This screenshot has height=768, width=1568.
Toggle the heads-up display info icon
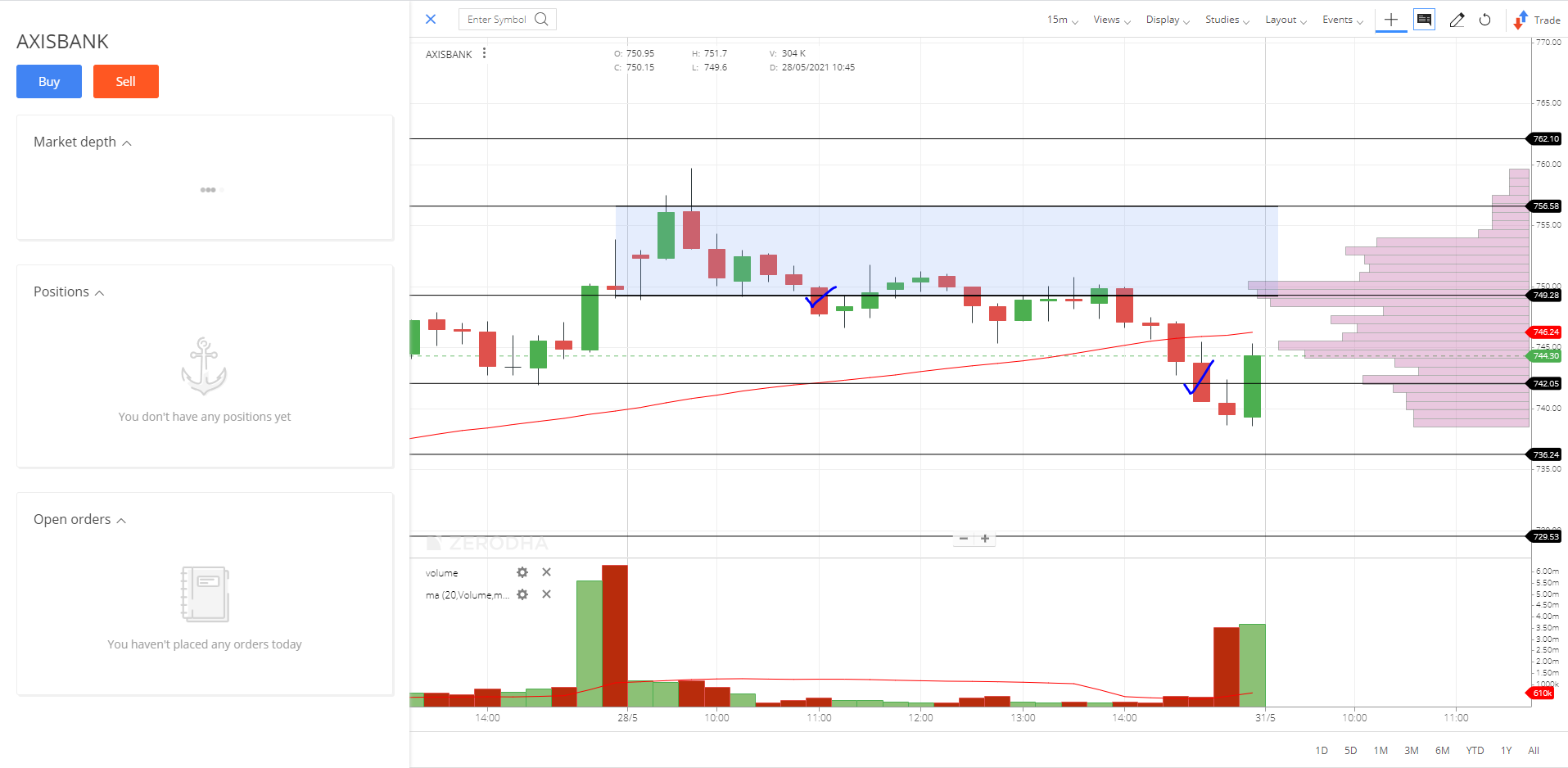click(1425, 20)
